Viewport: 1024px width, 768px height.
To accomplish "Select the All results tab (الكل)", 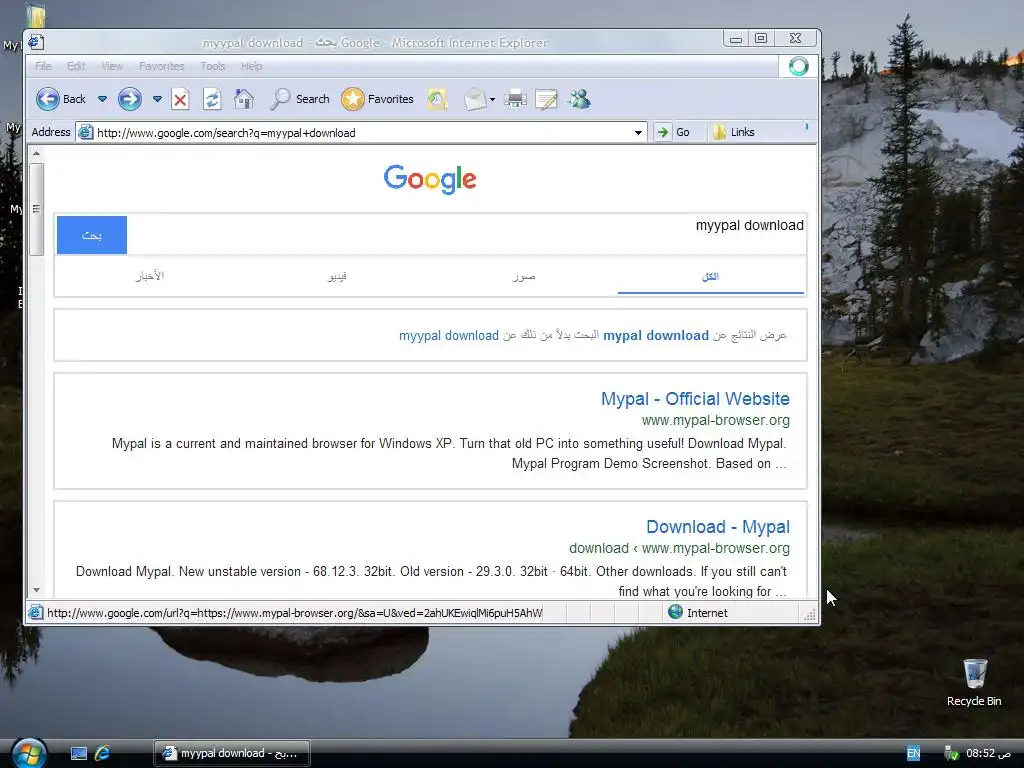I will point(711,276).
